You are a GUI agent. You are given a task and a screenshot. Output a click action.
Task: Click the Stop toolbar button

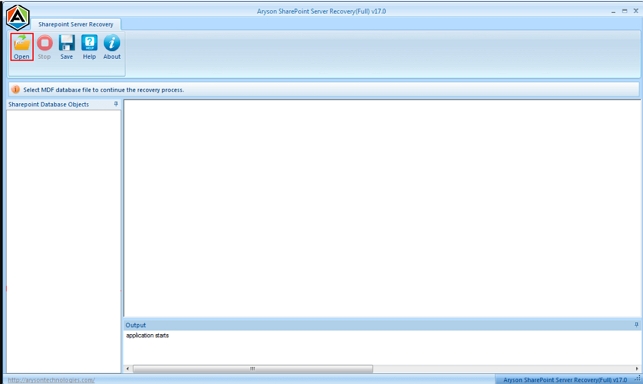pyautogui.click(x=44, y=47)
